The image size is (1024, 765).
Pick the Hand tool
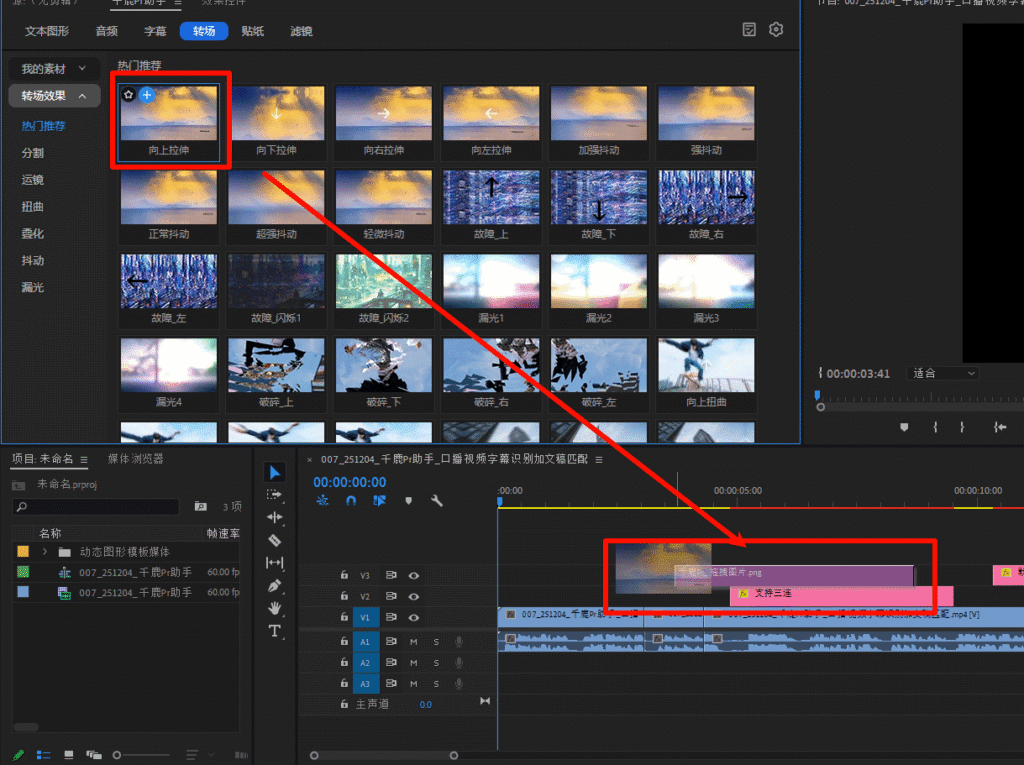click(275, 608)
